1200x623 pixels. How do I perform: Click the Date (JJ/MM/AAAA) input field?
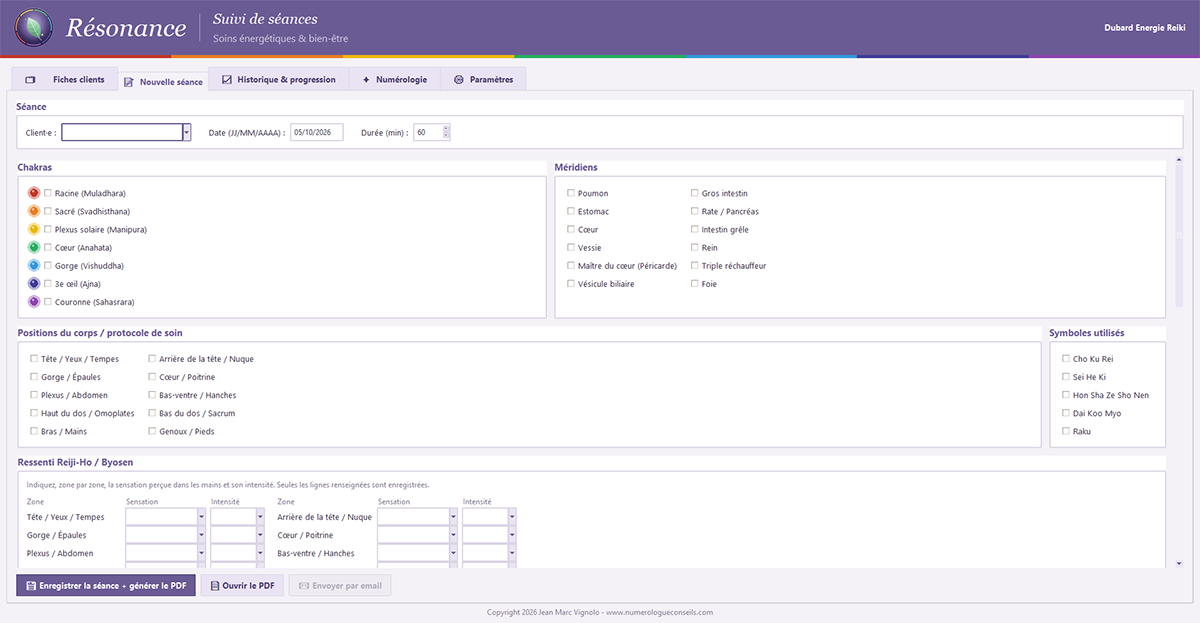[317, 132]
